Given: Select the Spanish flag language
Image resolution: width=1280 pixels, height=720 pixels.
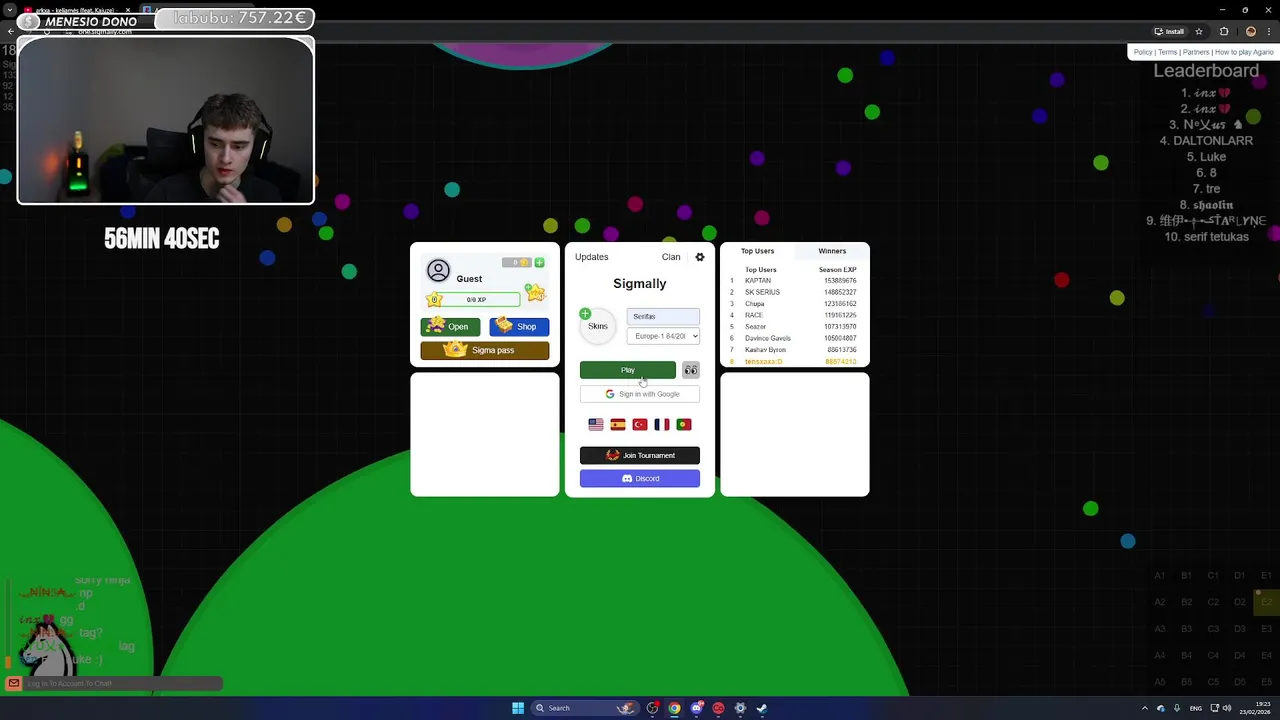Looking at the screenshot, I should tap(618, 424).
